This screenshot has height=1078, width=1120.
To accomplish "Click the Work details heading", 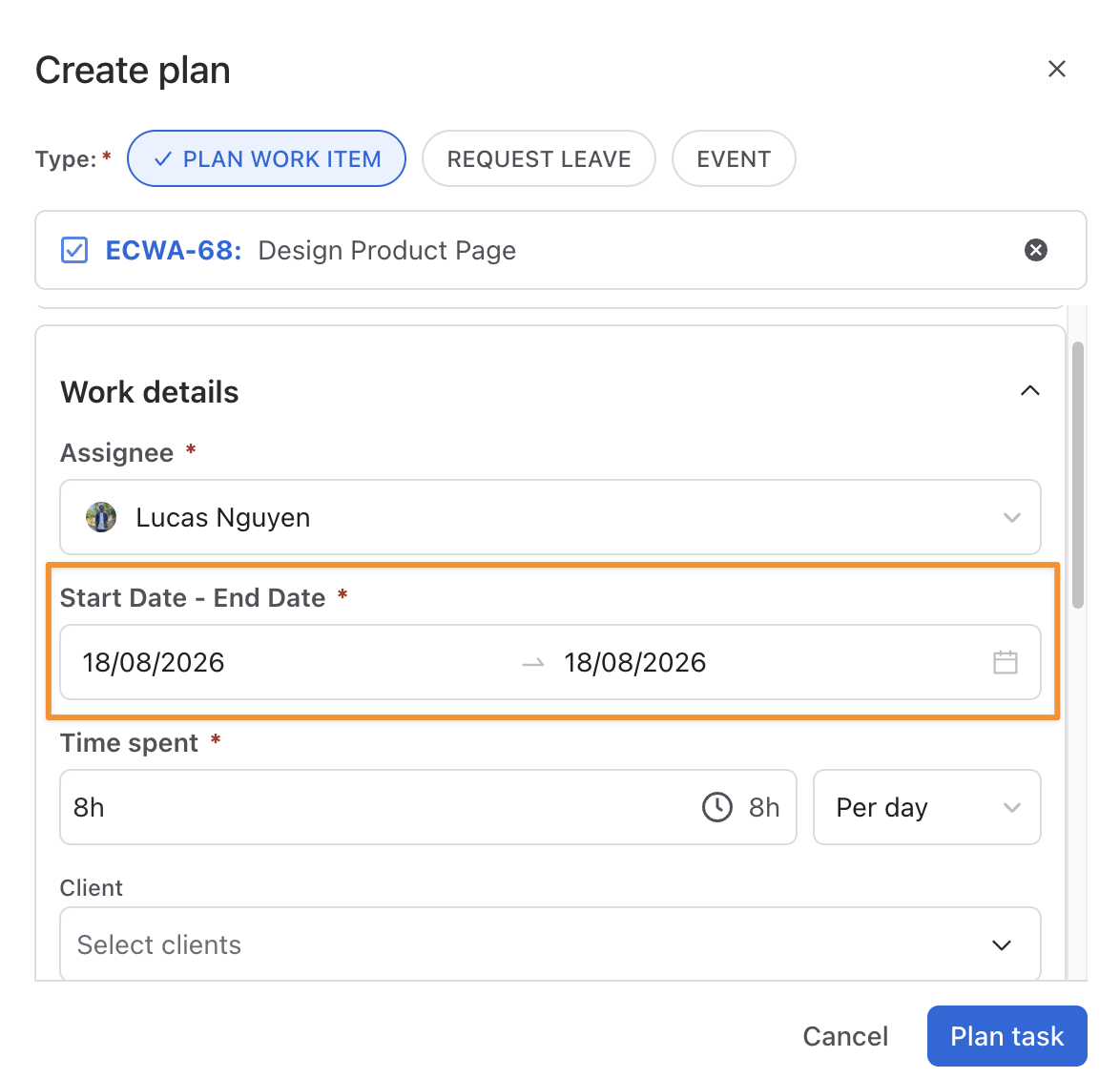I will 149,392.
